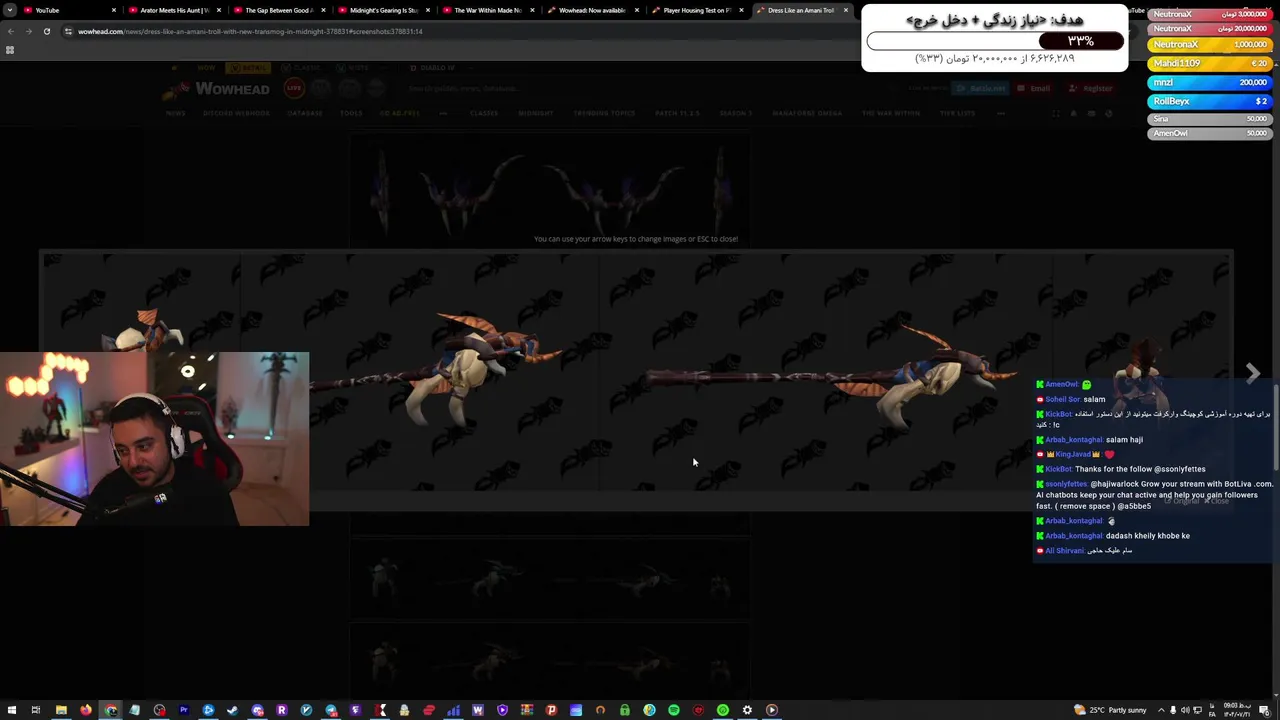Screen dimensions: 1280x720
Task: Open Steam from the taskbar
Action: point(232,710)
